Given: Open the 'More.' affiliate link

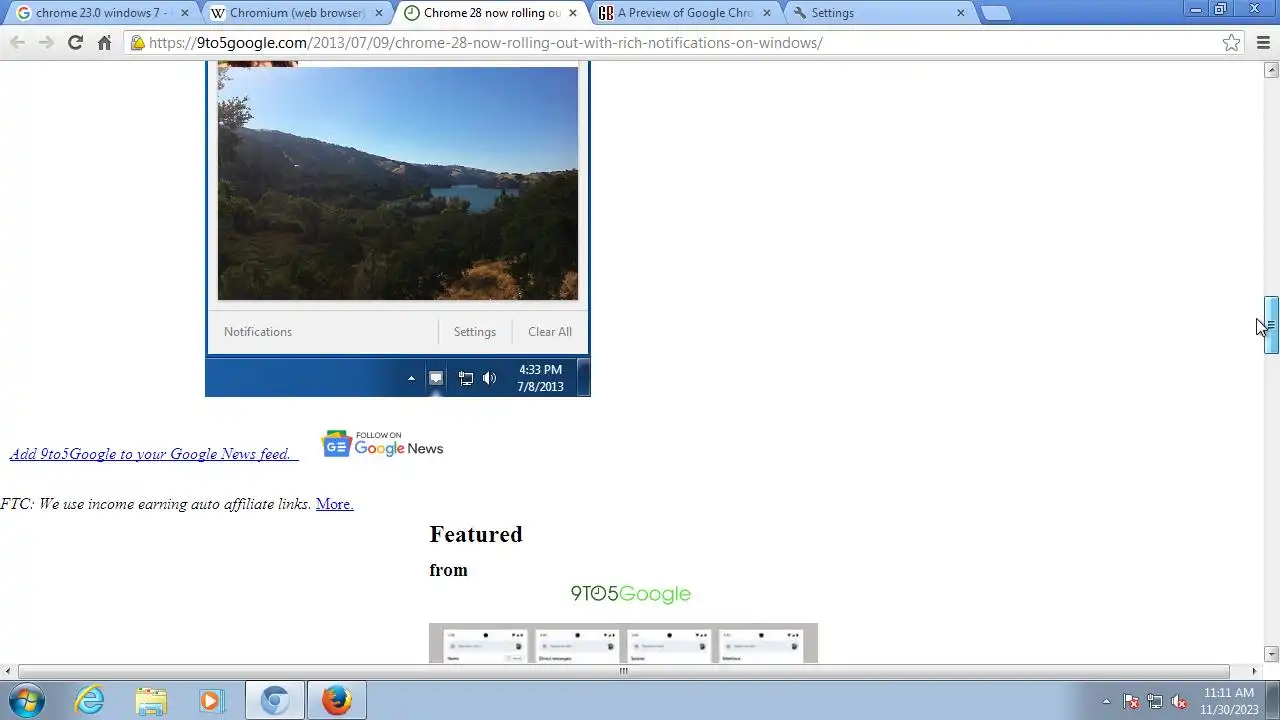Looking at the screenshot, I should pos(334,504).
